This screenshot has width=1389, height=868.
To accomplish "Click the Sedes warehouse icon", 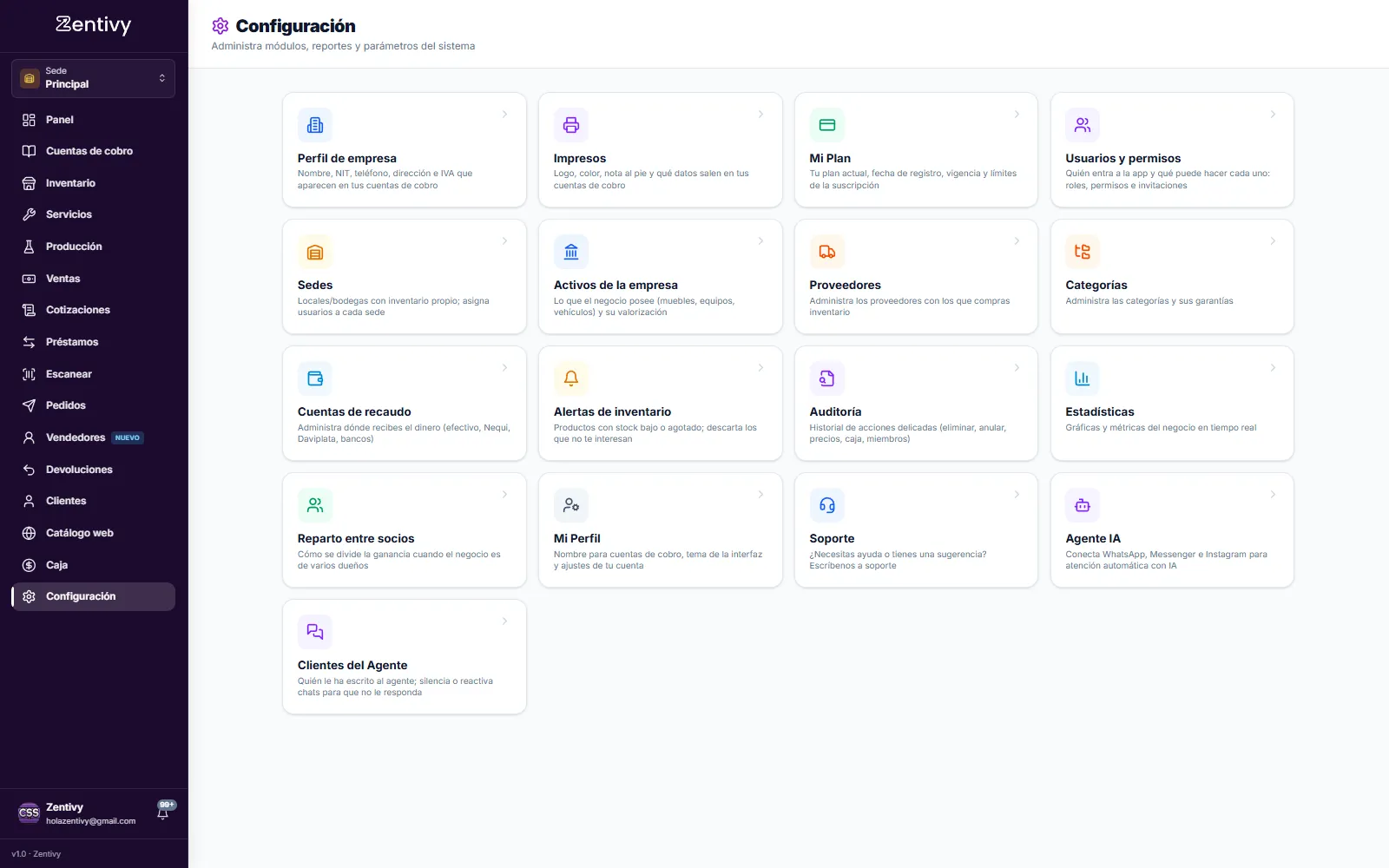I will (315, 252).
